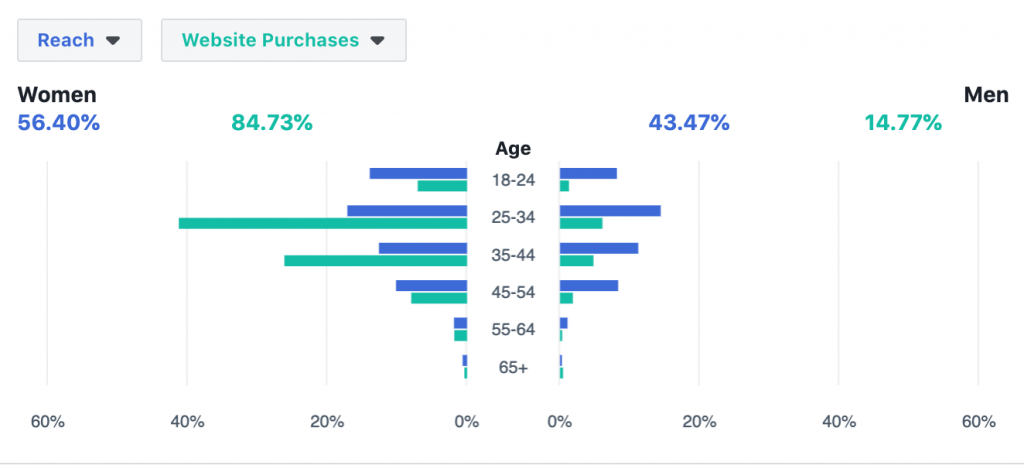This screenshot has height=469, width=1024.
Task: Click the Women purchases value 84.73%
Action: pyautogui.click(x=272, y=123)
